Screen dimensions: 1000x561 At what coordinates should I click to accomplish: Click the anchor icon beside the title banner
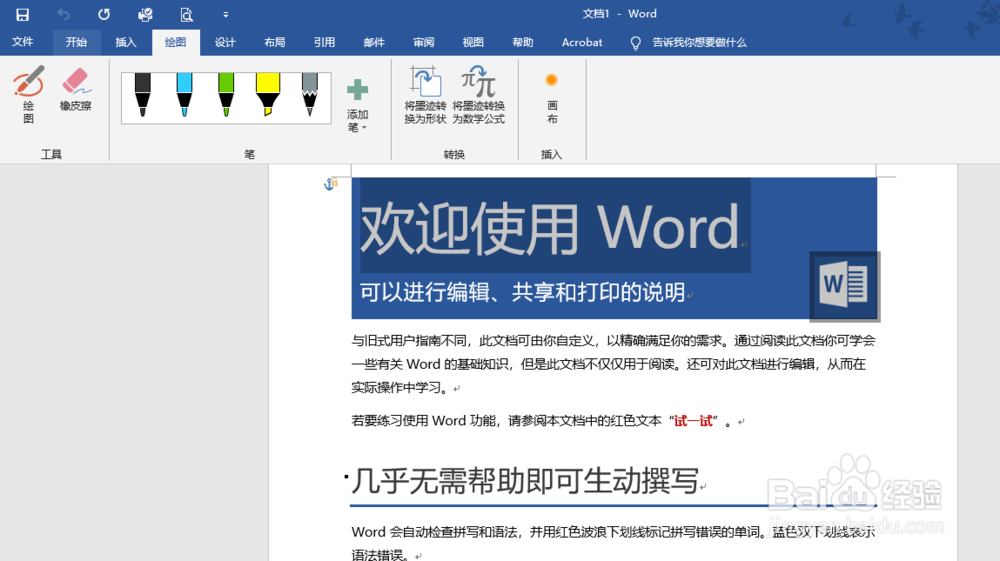click(330, 184)
